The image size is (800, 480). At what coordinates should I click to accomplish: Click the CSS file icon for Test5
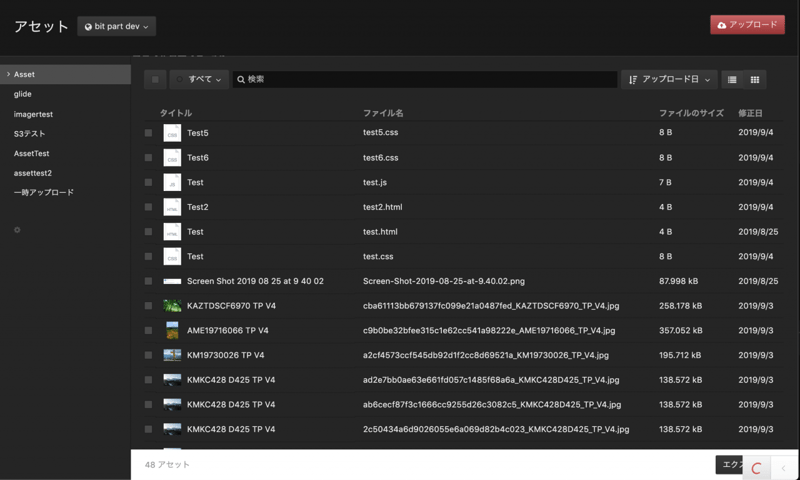tap(172, 133)
